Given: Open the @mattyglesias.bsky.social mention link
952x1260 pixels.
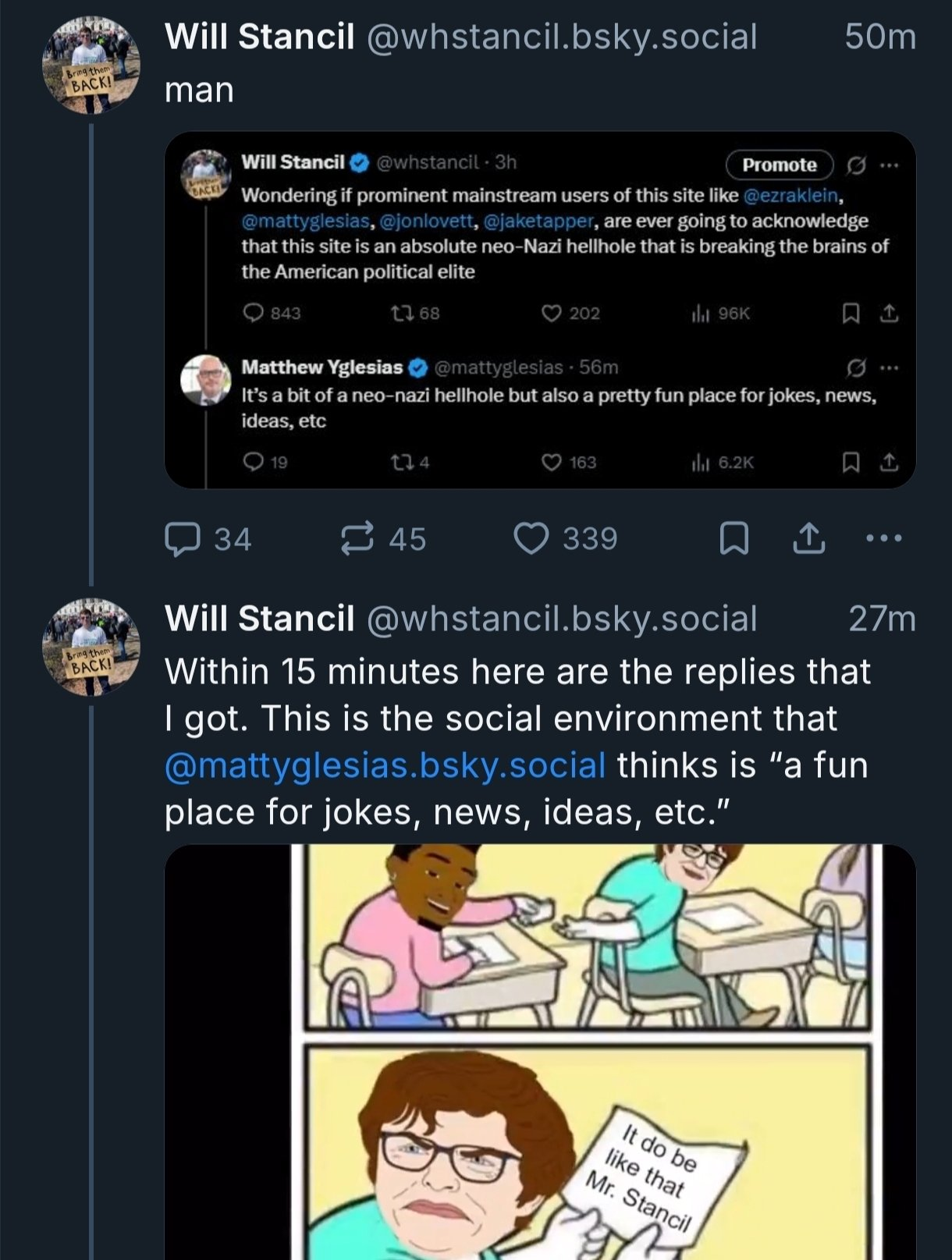Looking at the screenshot, I should pyautogui.click(x=385, y=765).
